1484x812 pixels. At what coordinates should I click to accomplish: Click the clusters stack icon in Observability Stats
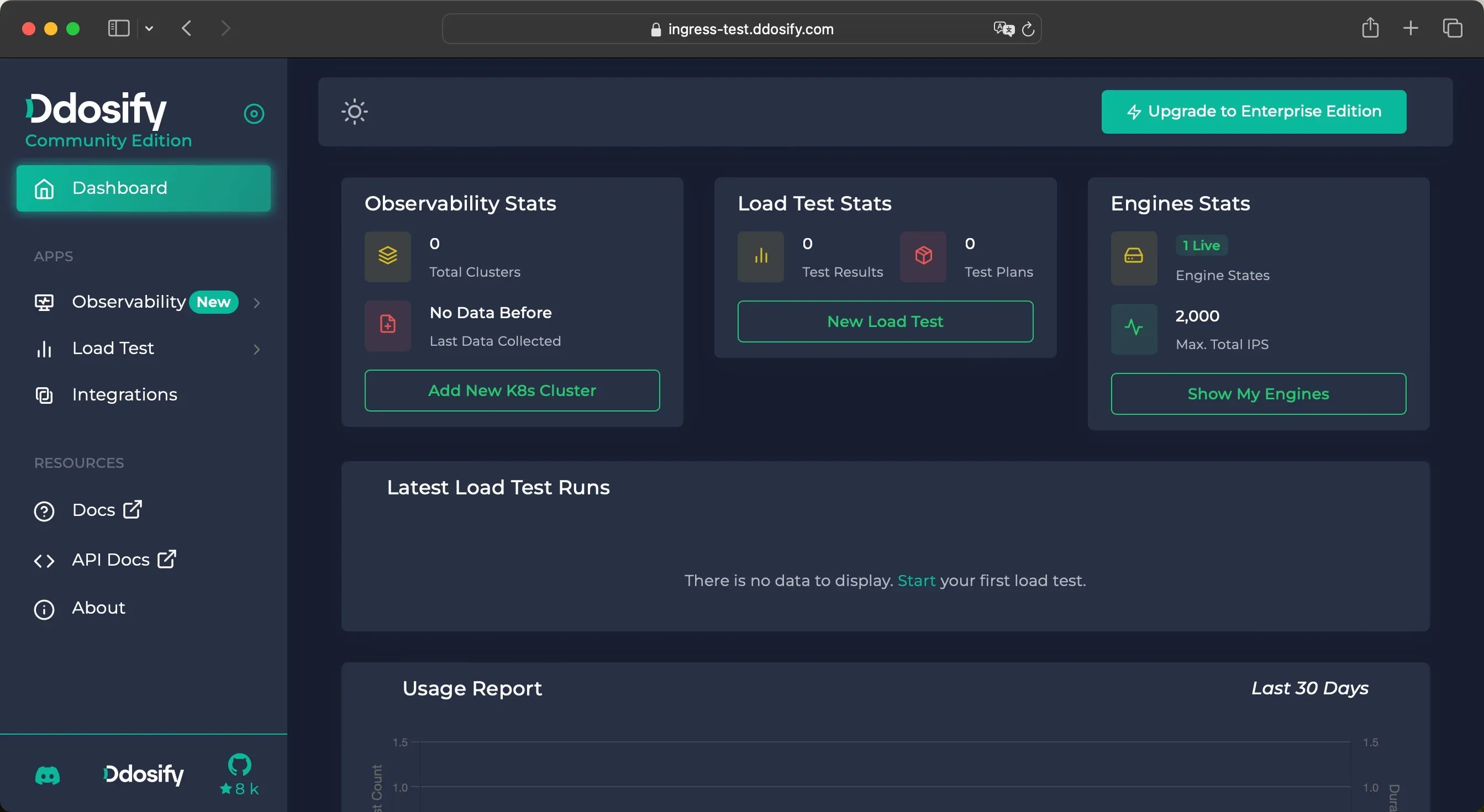tap(387, 257)
